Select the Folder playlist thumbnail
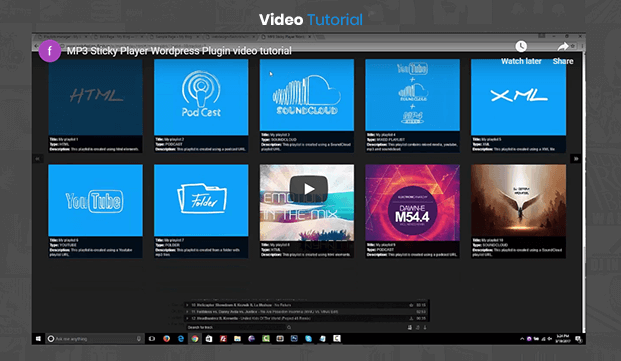 (201, 200)
